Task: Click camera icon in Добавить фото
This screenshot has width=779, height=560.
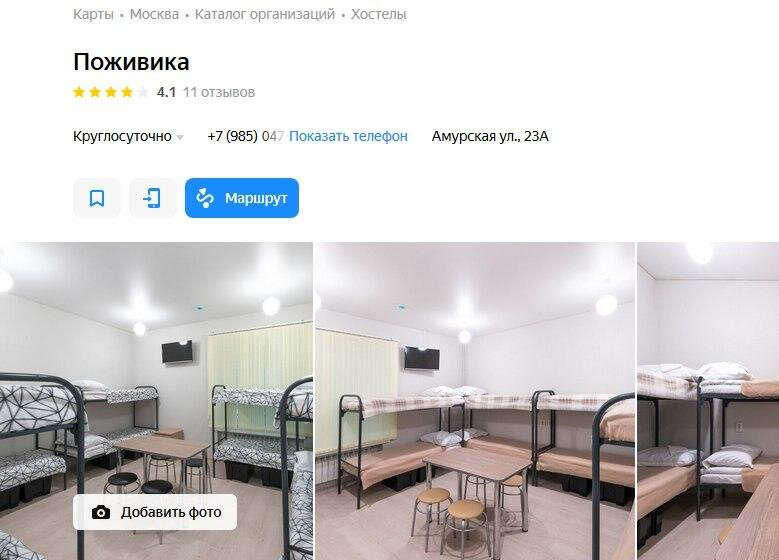Action: coord(101,512)
